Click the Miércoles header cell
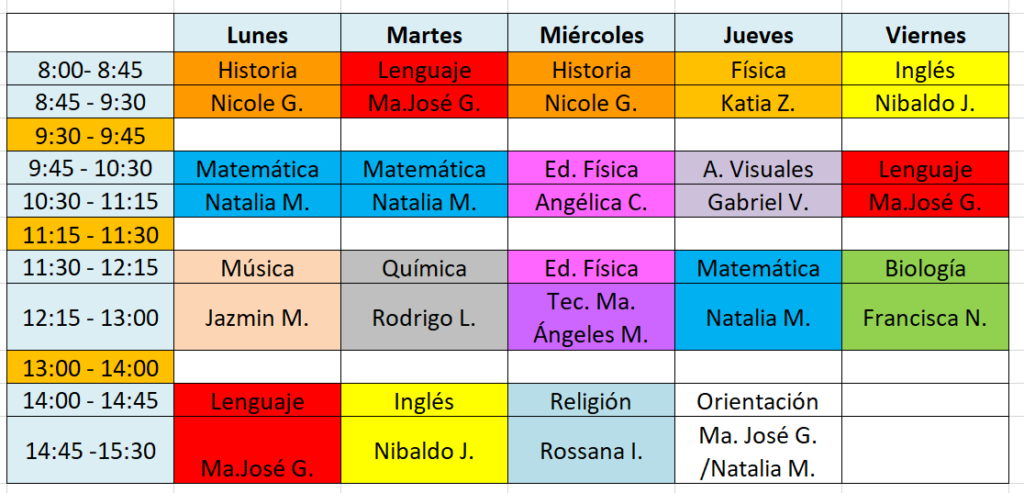This screenshot has height=493, width=1024. point(591,35)
